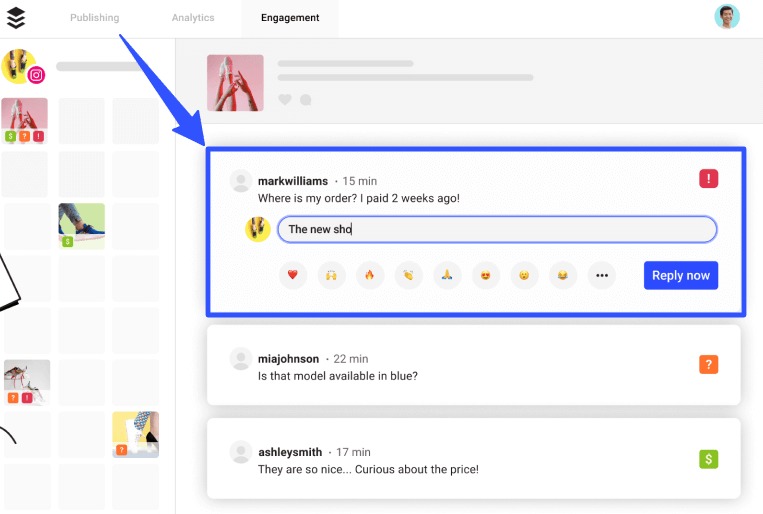React with the laughing tears emoji
The height and width of the screenshot is (514, 763).
point(563,275)
